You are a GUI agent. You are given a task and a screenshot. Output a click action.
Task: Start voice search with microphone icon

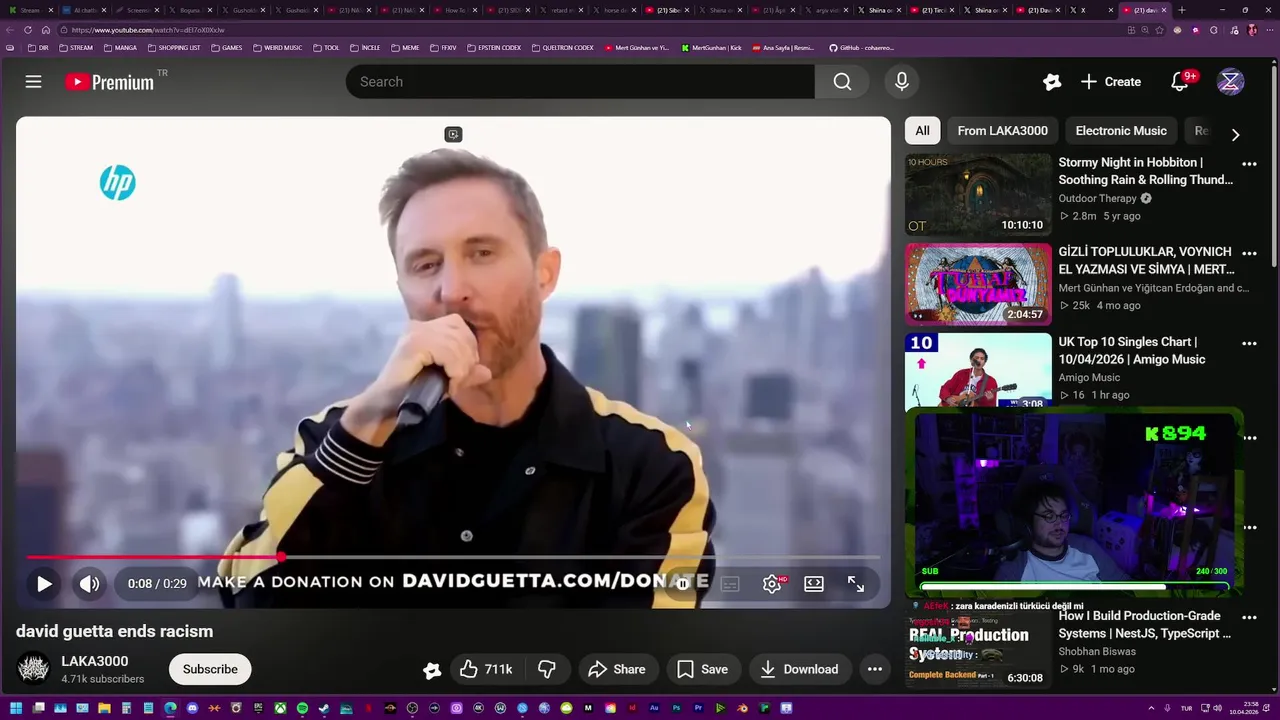[x=902, y=82]
